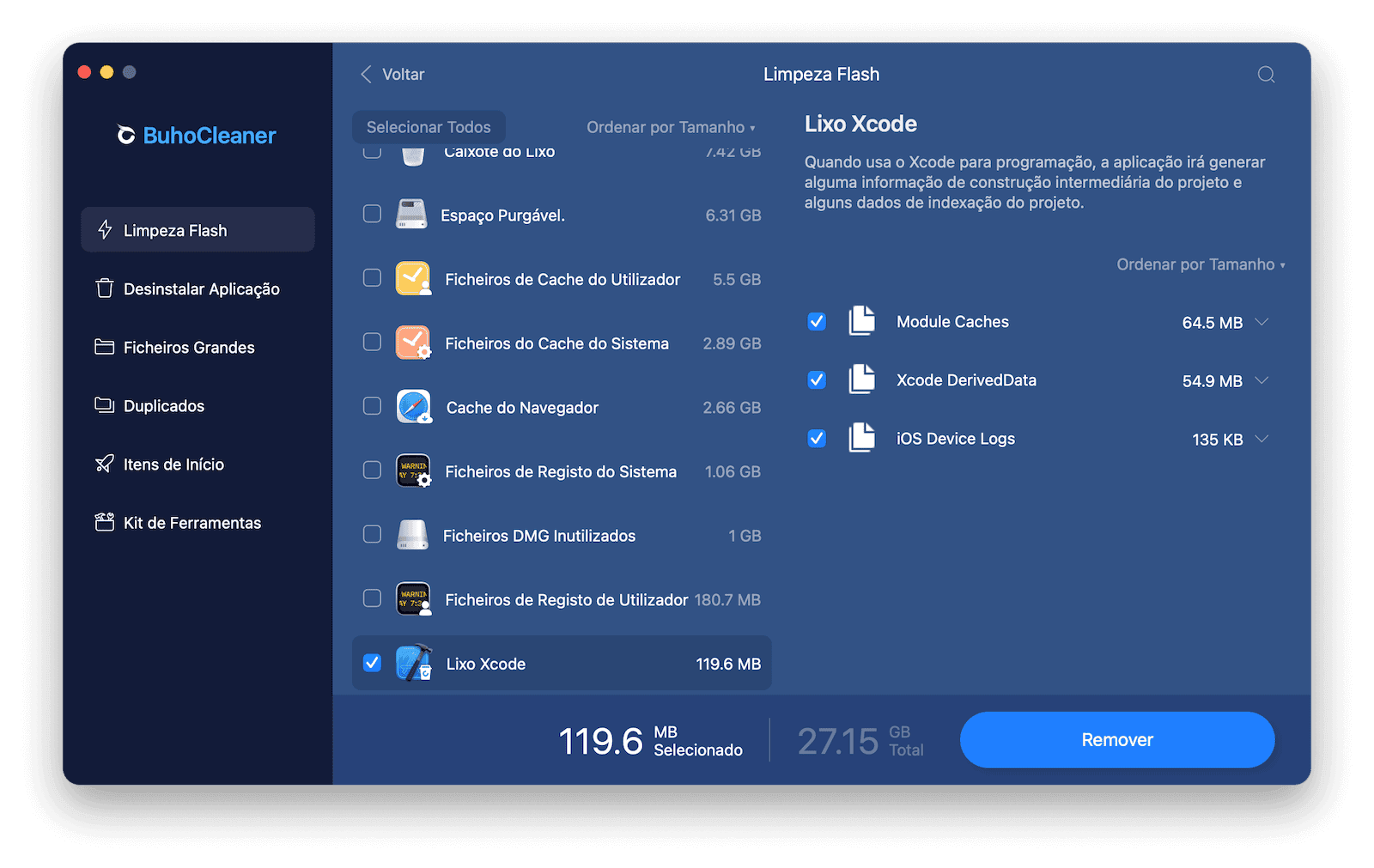Image resolution: width=1374 pixels, height=868 pixels.
Task: Click the Xcode DerivedData document icon
Action: click(x=861, y=379)
